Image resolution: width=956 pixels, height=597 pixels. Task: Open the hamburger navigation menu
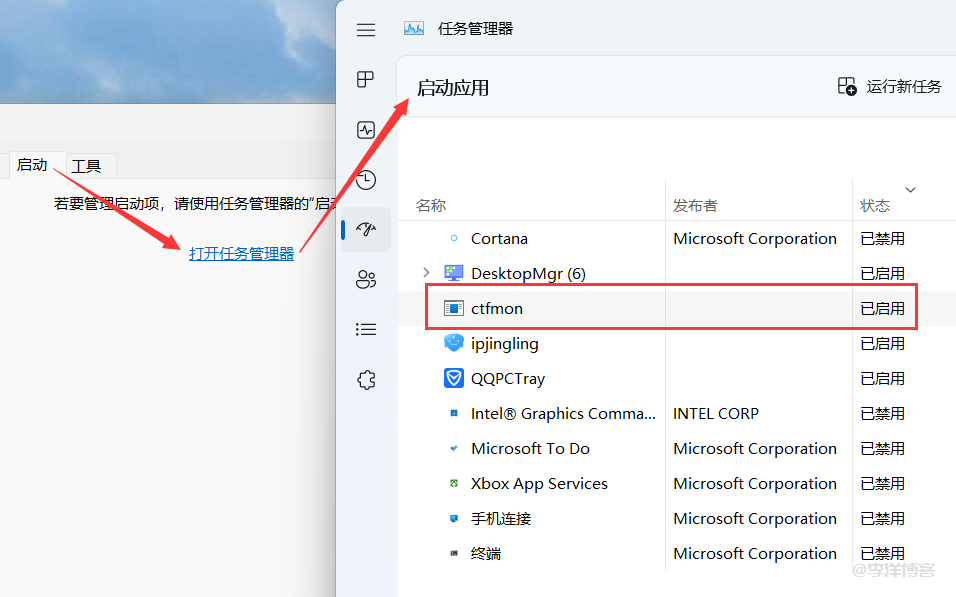point(366,30)
